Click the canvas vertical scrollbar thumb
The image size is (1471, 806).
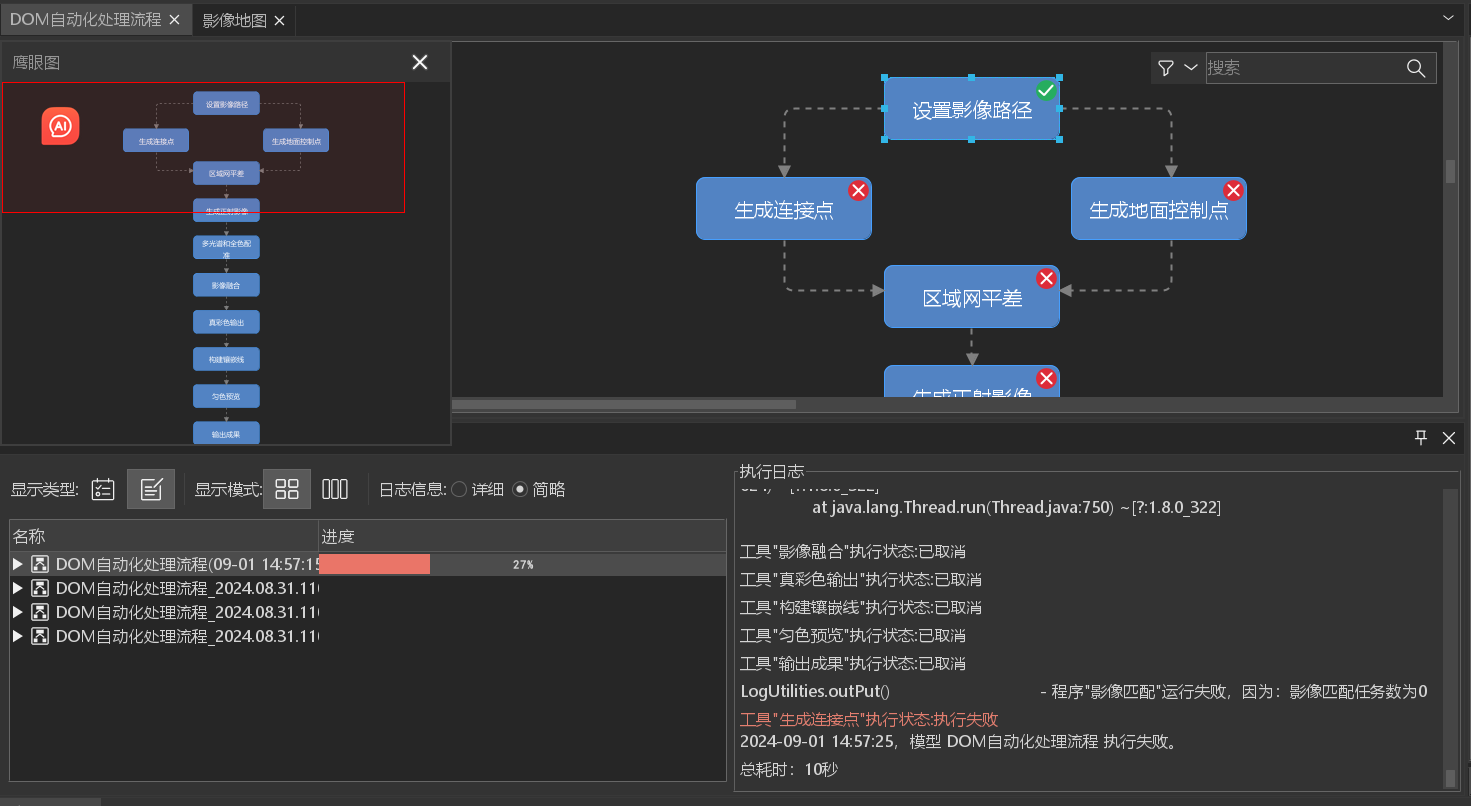coord(1450,171)
